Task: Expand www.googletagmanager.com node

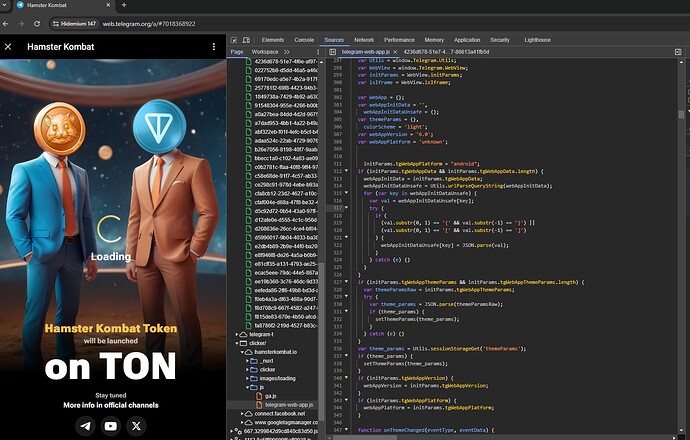Action: tap(242, 422)
